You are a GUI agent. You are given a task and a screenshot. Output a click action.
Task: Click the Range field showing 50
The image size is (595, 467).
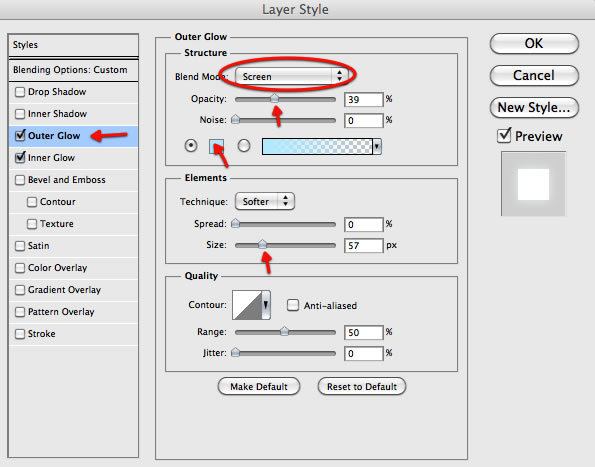coord(364,332)
